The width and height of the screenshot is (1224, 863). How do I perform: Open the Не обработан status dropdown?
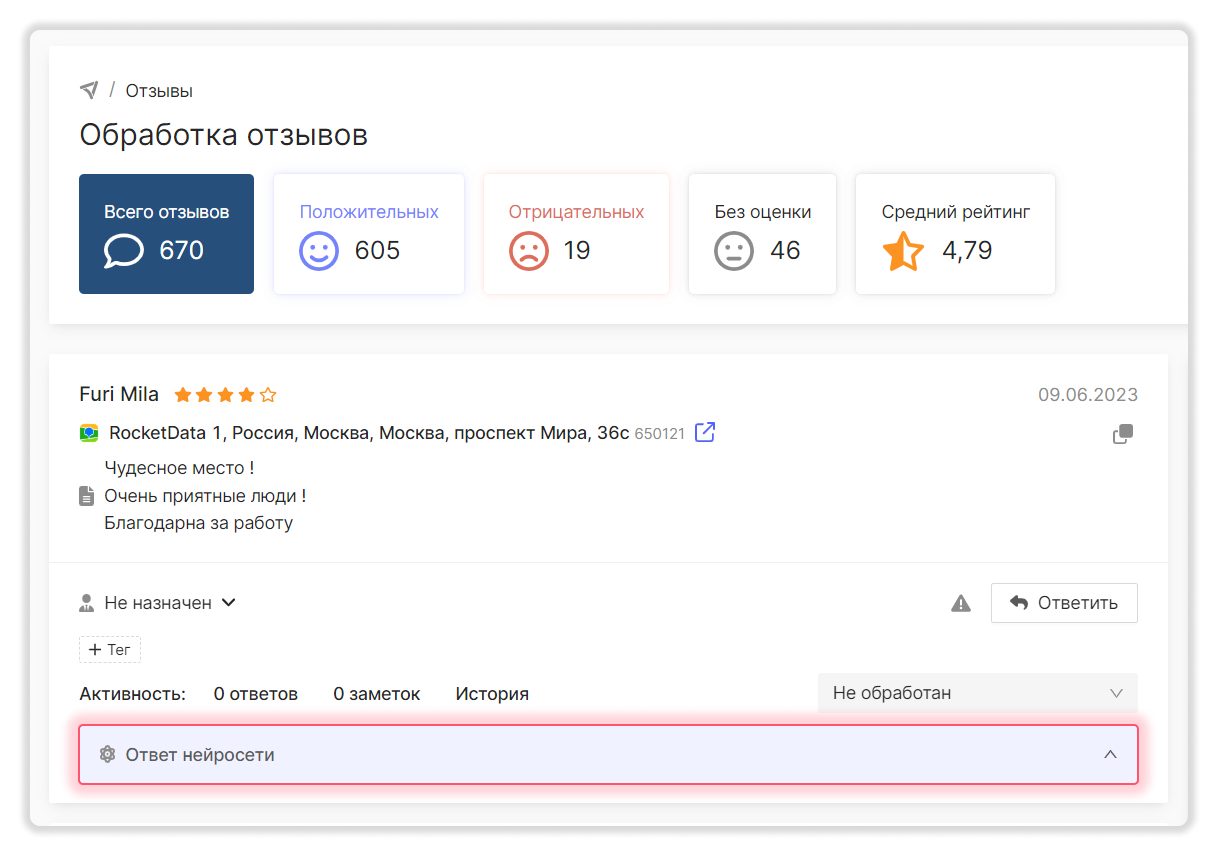click(977, 692)
